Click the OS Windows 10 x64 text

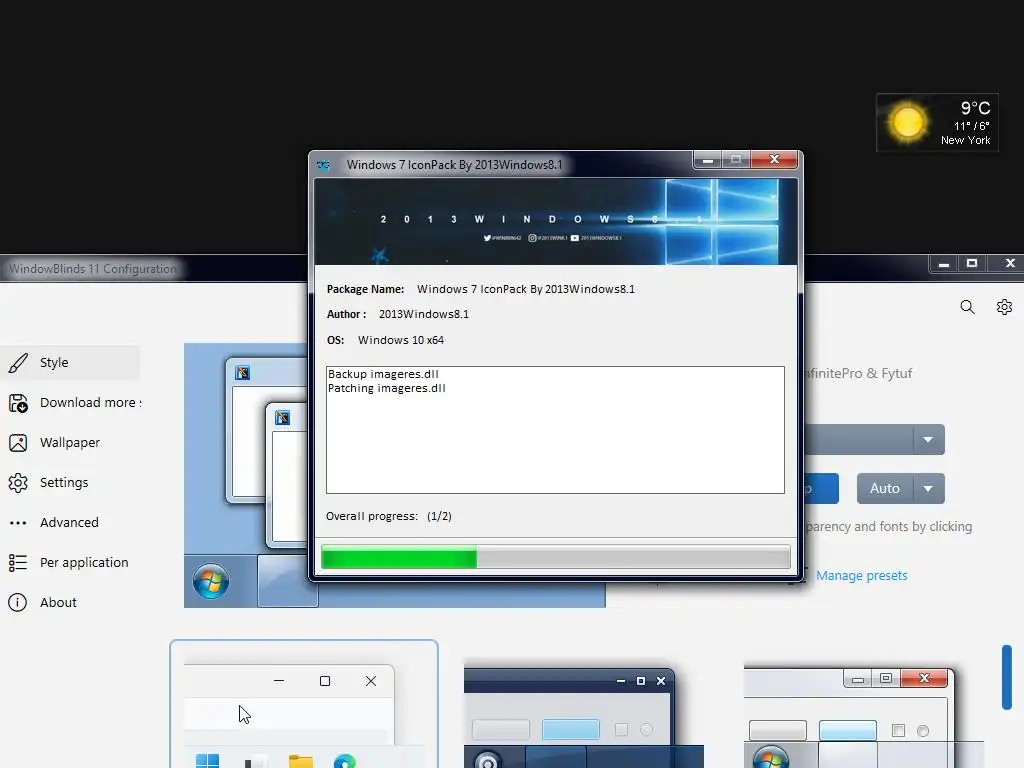(x=401, y=340)
